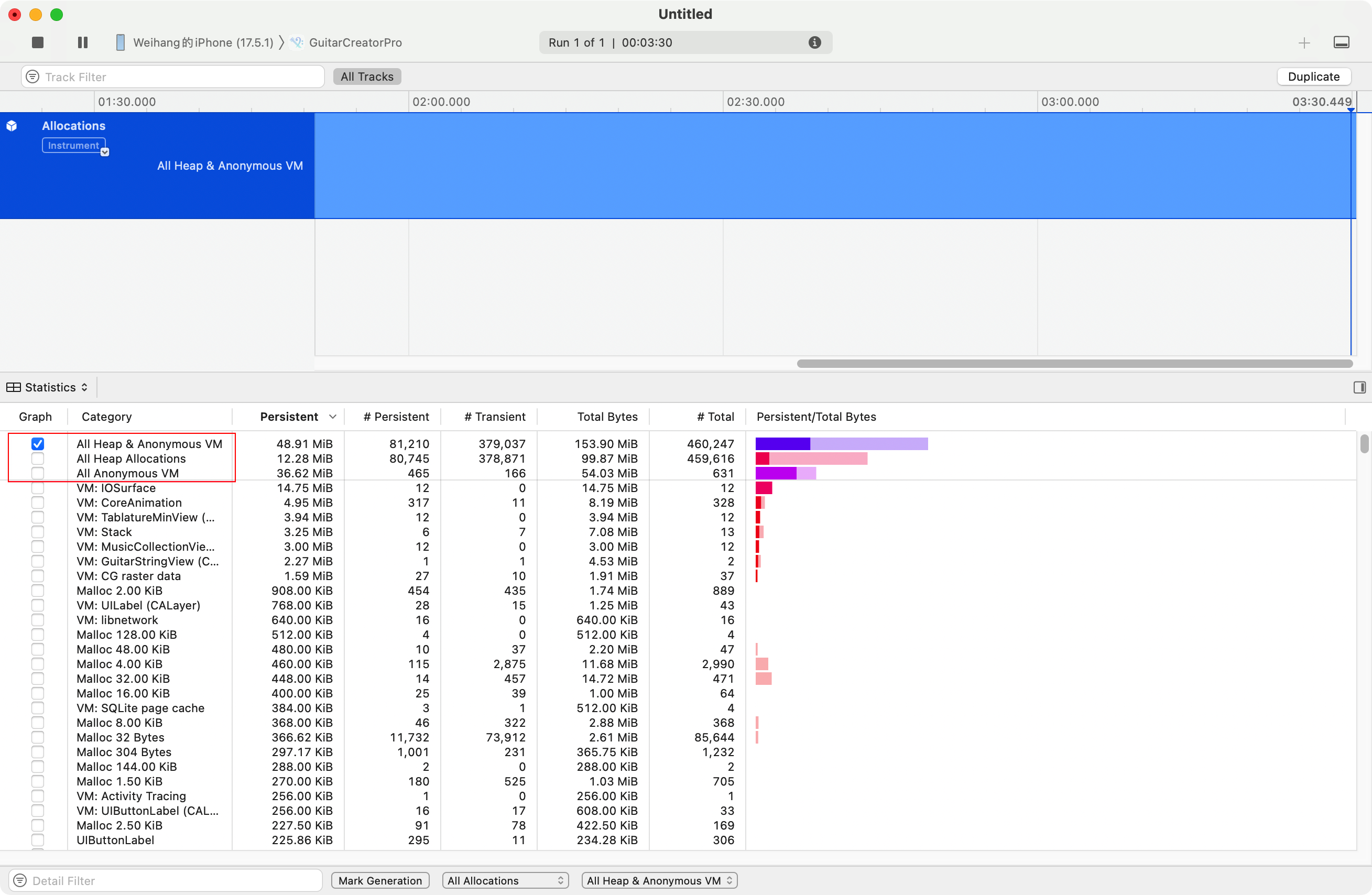Image resolution: width=1372 pixels, height=895 pixels.
Task: Toggle the extended detail sidebar icon
Action: (x=1359, y=387)
